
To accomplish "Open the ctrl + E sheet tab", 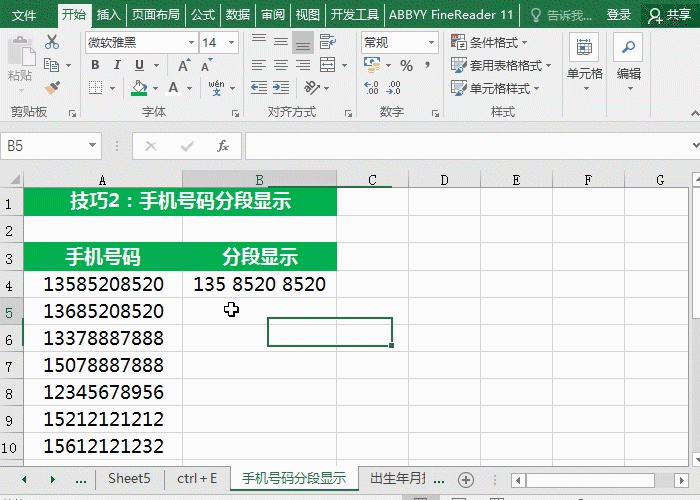I will (196, 479).
